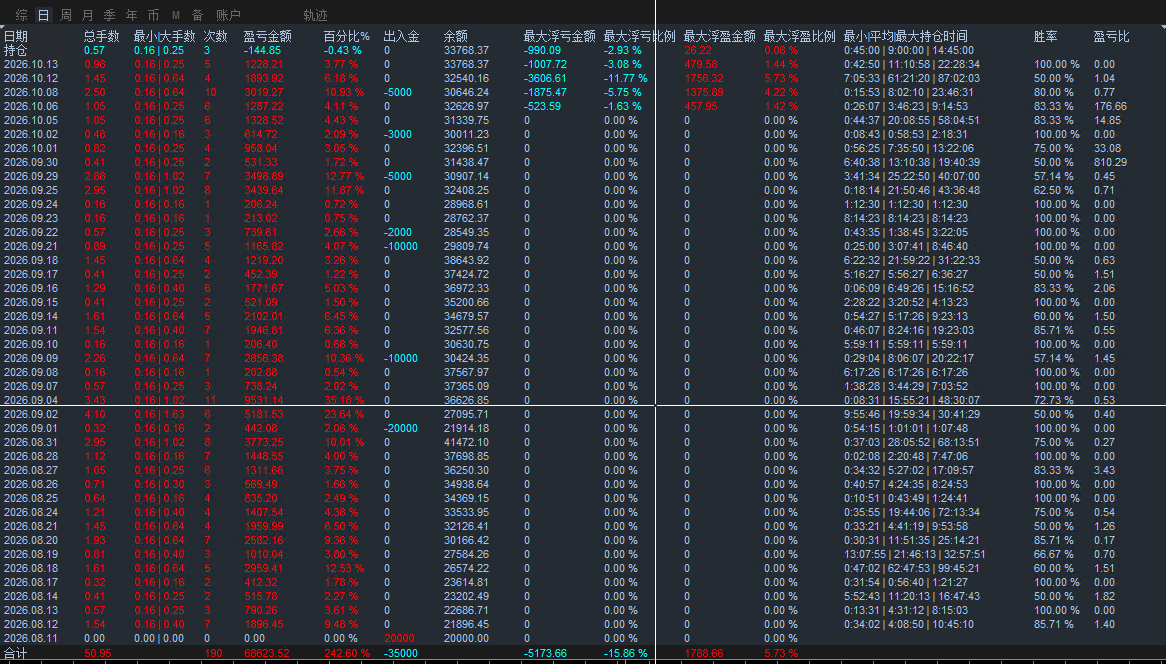Click the 总手数 column header
The height and width of the screenshot is (664, 1166).
coord(102,36)
